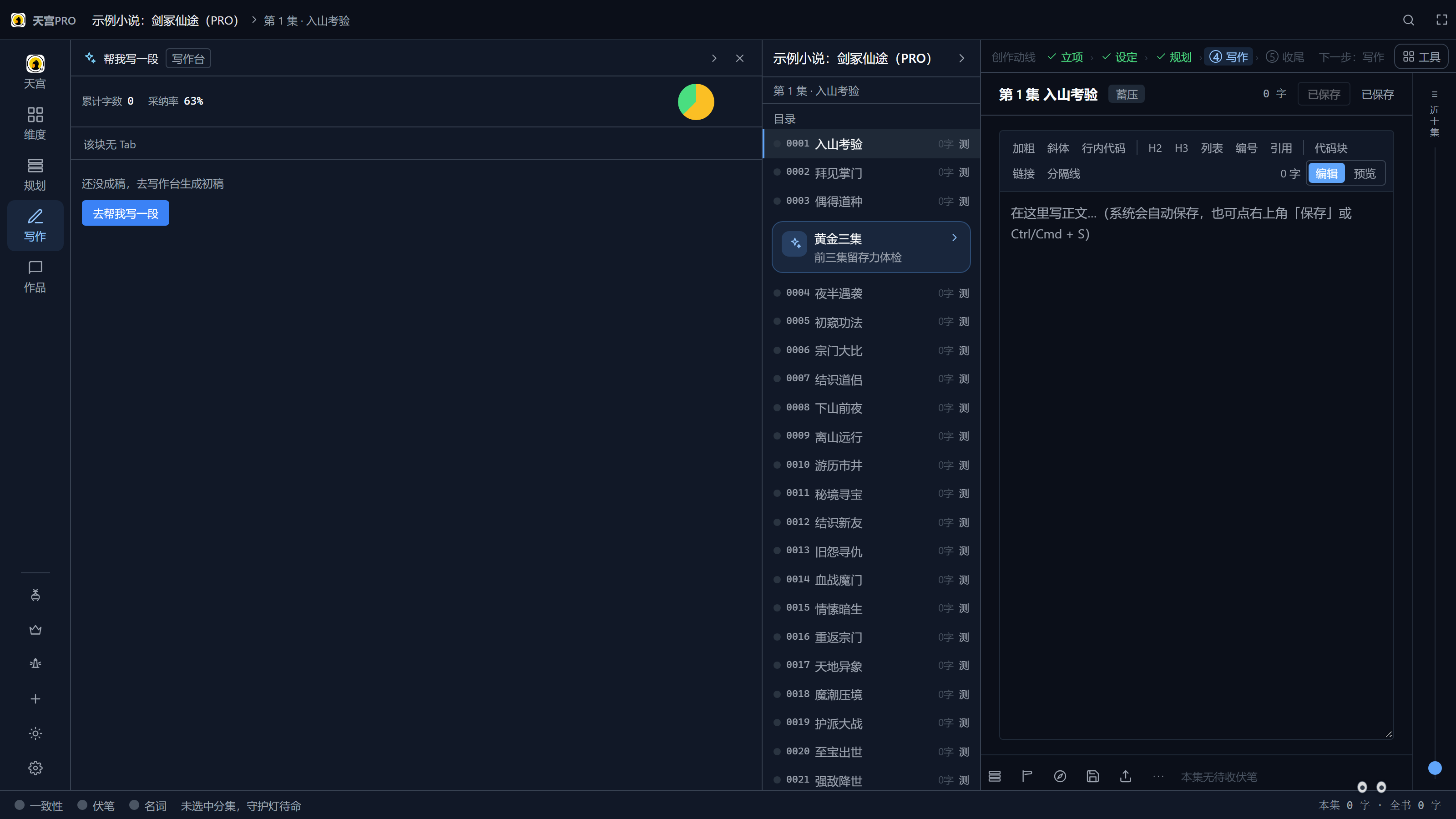Screen dimensions: 1456x819
Task: Expand the 帮我写一段 panel chevron
Action: click(x=714, y=58)
